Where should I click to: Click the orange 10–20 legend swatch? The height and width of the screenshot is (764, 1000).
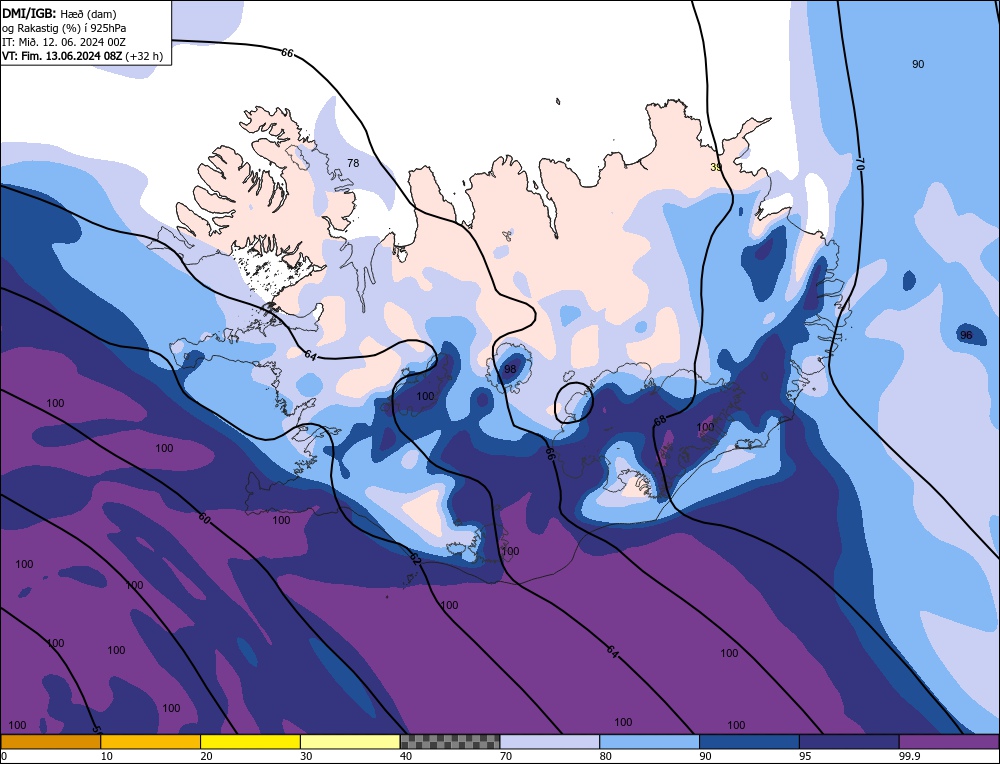coord(151,742)
